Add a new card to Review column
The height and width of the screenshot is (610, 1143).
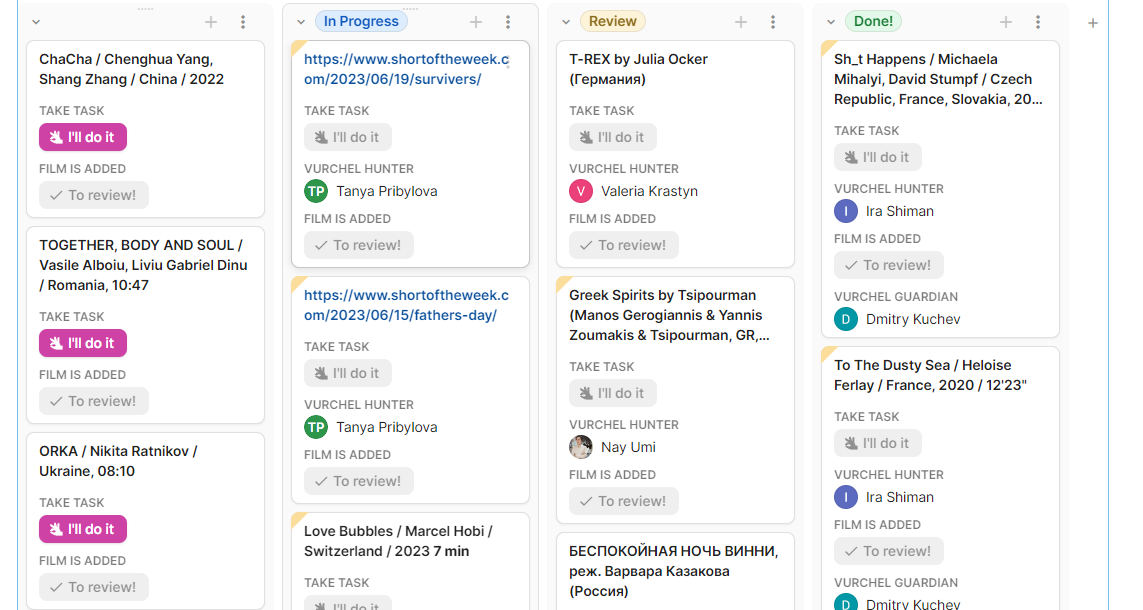(741, 22)
